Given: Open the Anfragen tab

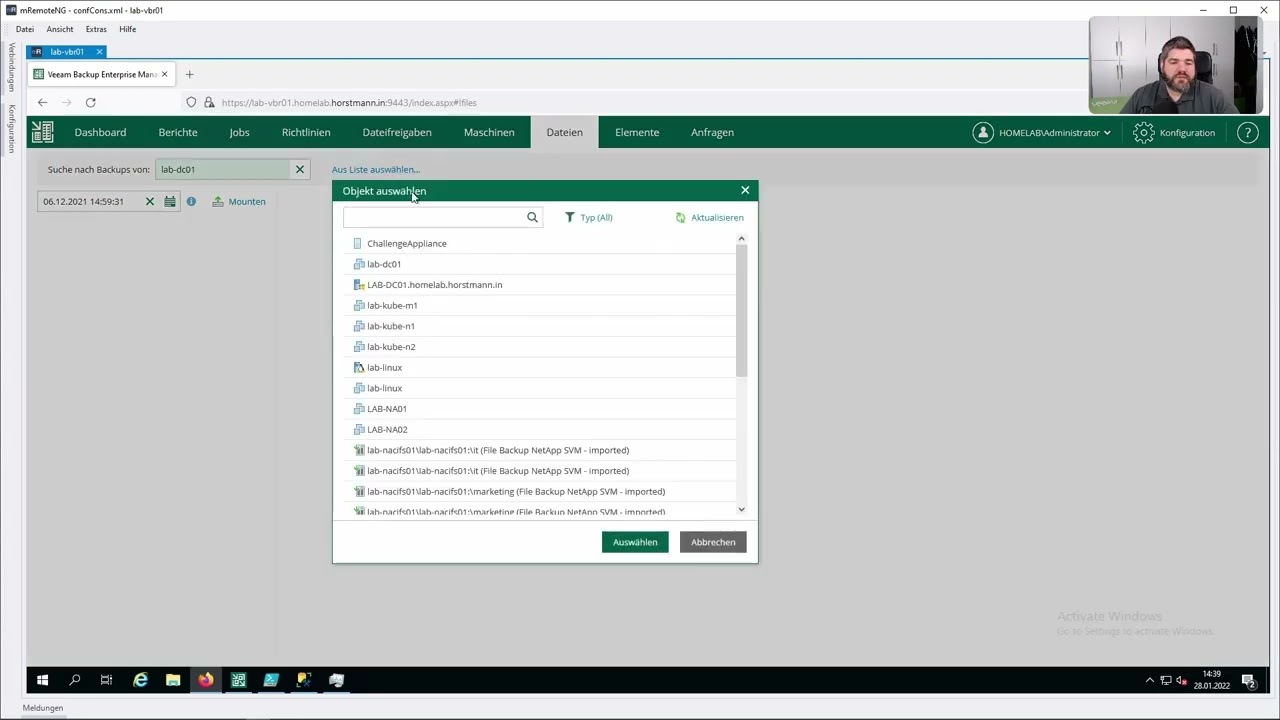Looking at the screenshot, I should 712,132.
